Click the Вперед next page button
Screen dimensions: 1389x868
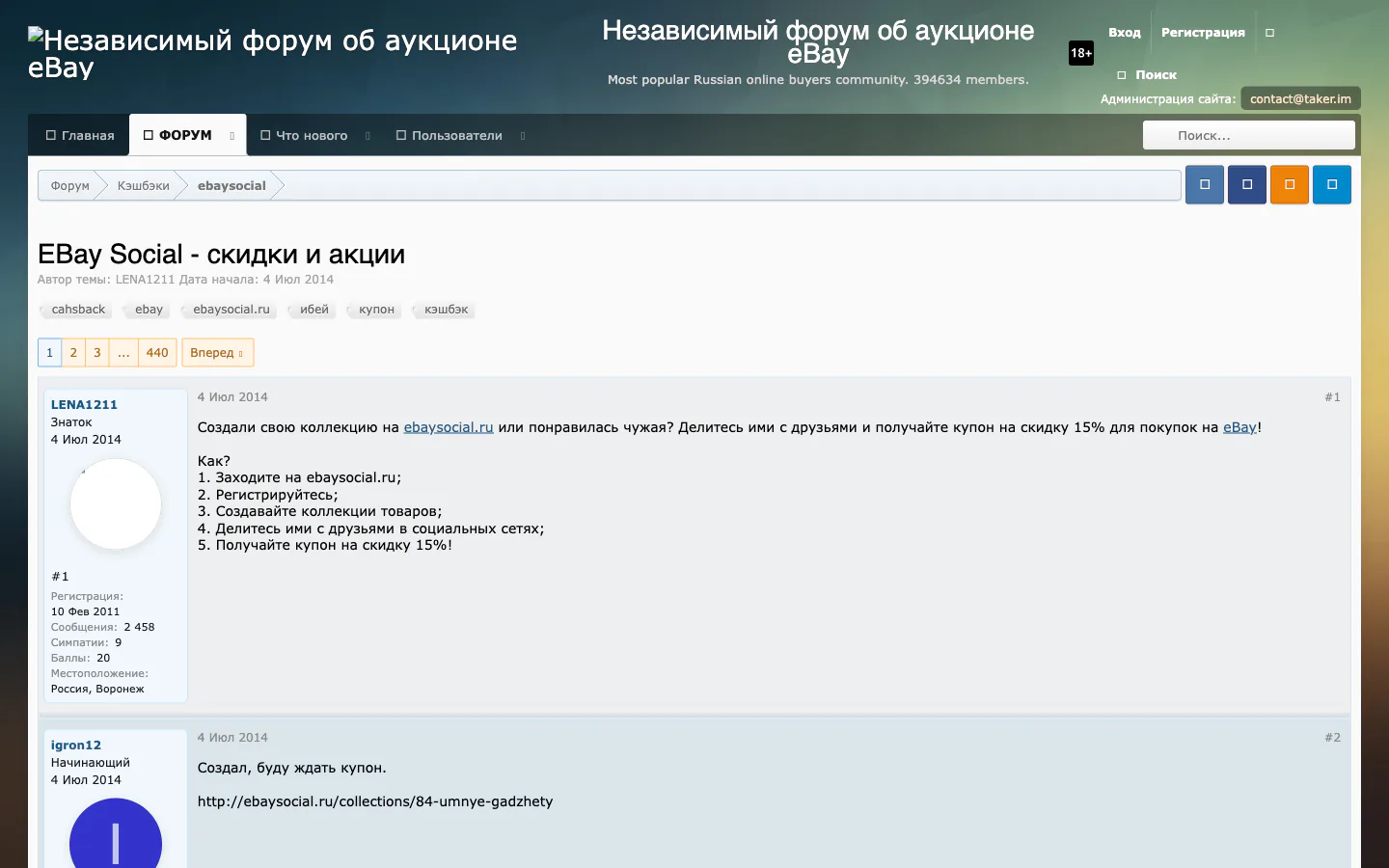click(x=217, y=353)
